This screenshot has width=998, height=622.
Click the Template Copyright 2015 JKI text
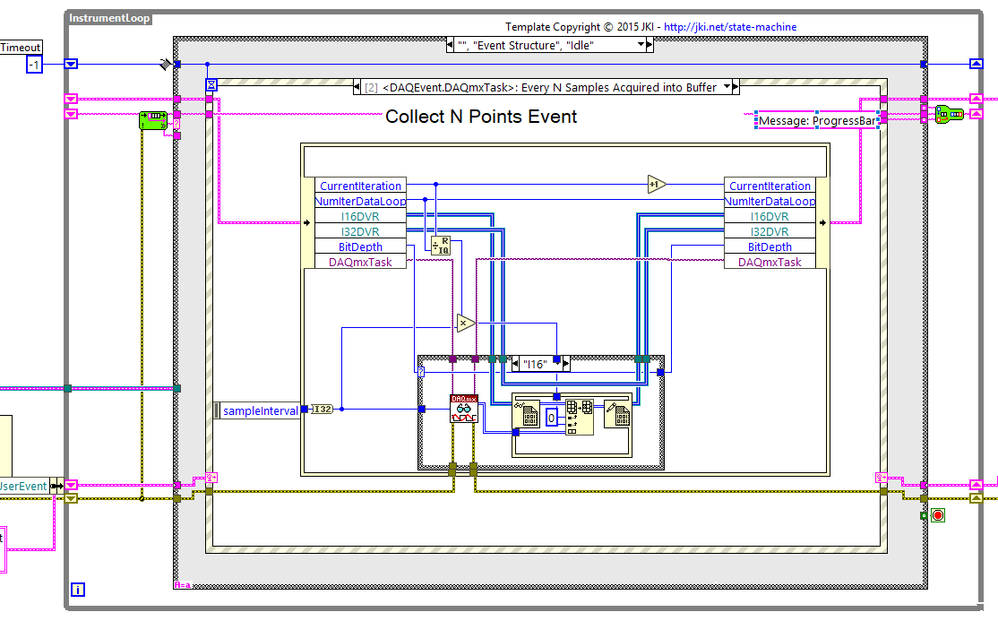point(582,27)
